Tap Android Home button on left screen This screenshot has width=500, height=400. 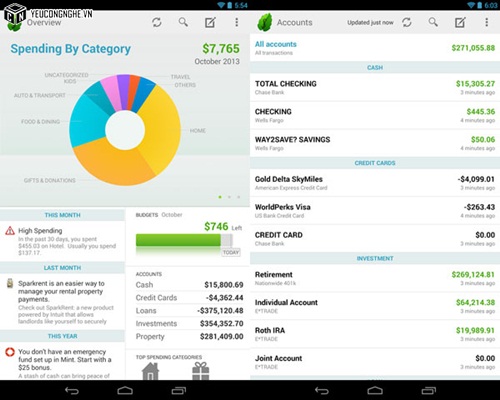coord(125,390)
